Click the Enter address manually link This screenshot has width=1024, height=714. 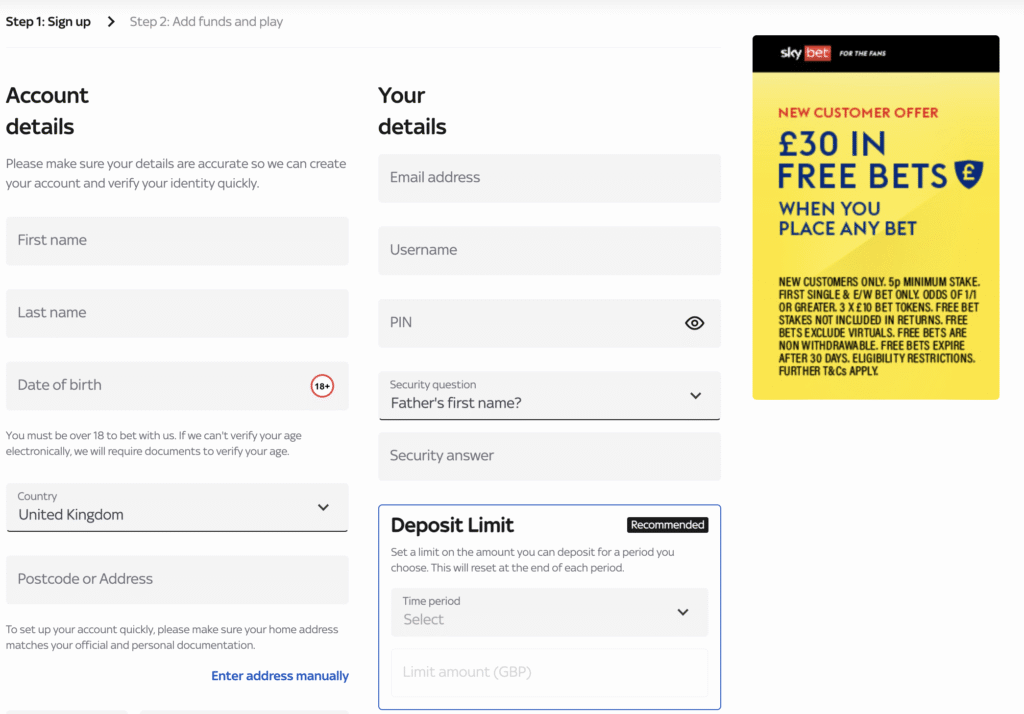279,675
